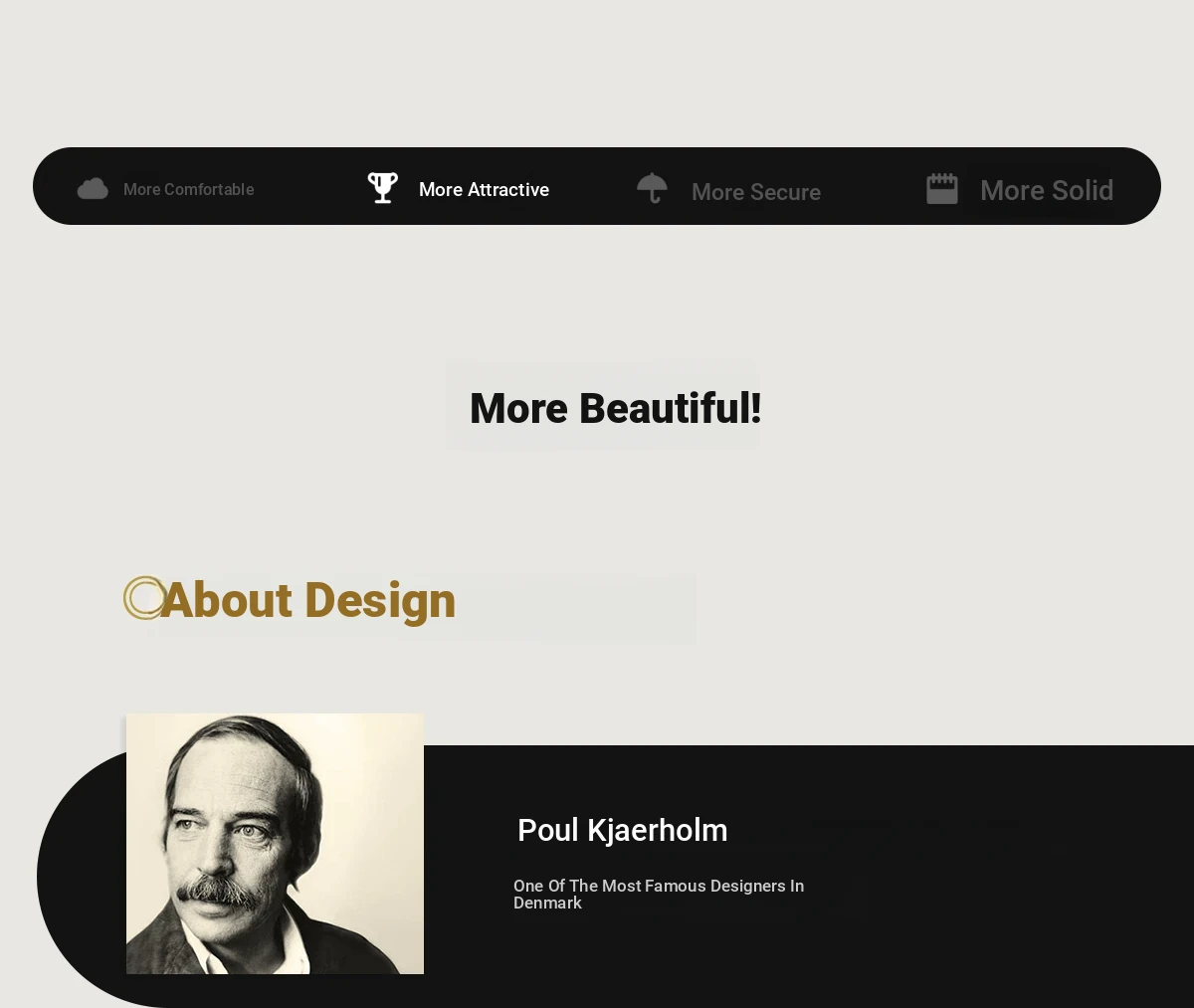This screenshot has width=1194, height=1008.
Task: Tap the calendar icon beside More Solid
Action: [x=941, y=188]
